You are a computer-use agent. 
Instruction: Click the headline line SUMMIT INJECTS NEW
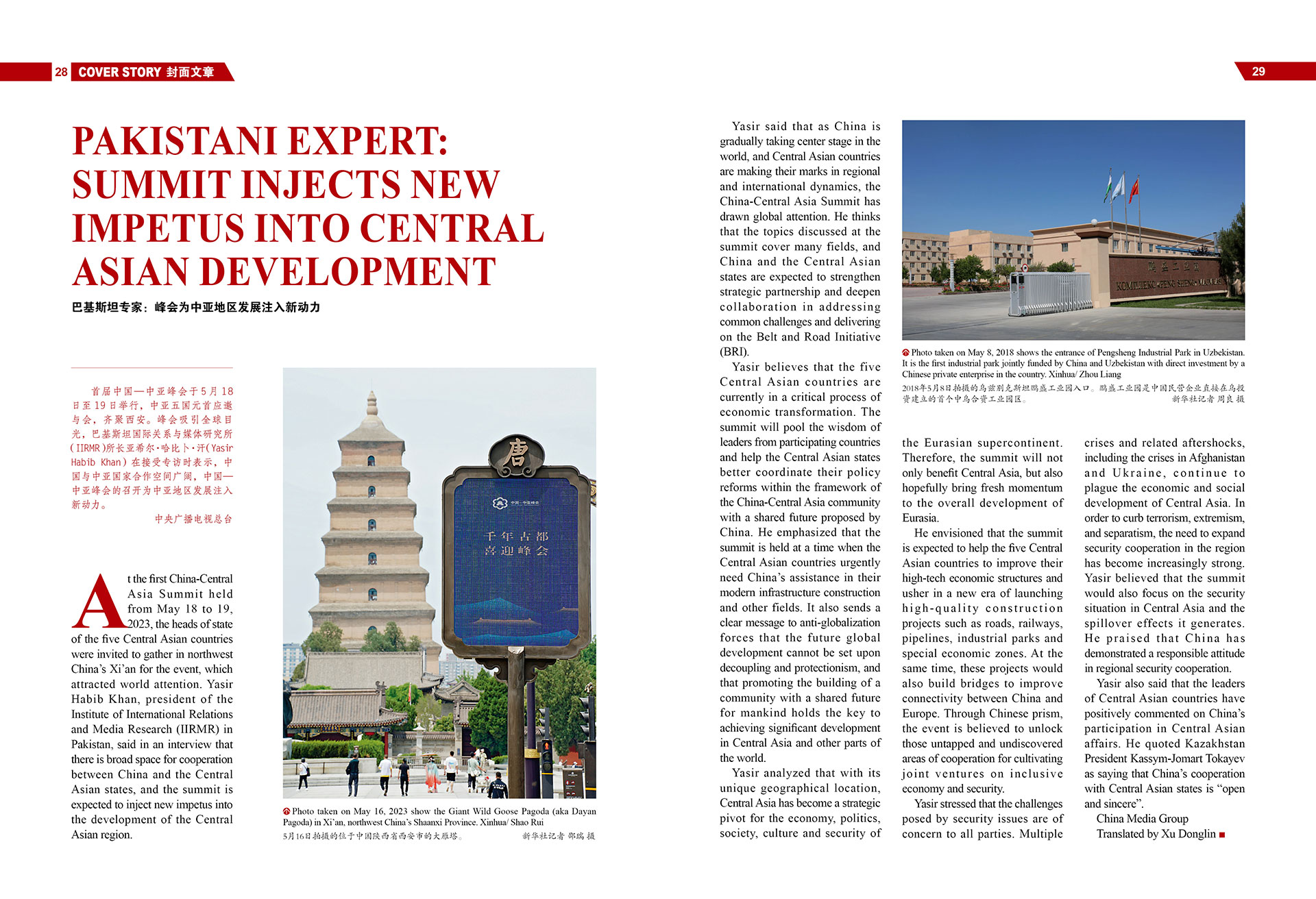click(x=286, y=184)
